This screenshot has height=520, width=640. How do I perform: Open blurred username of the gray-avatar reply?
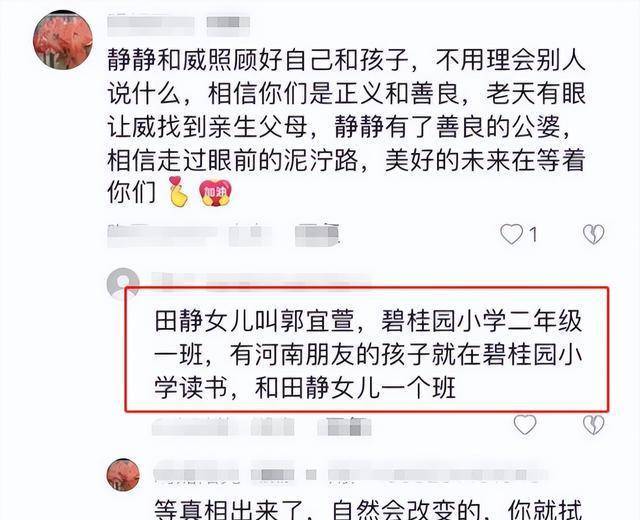(261, 280)
